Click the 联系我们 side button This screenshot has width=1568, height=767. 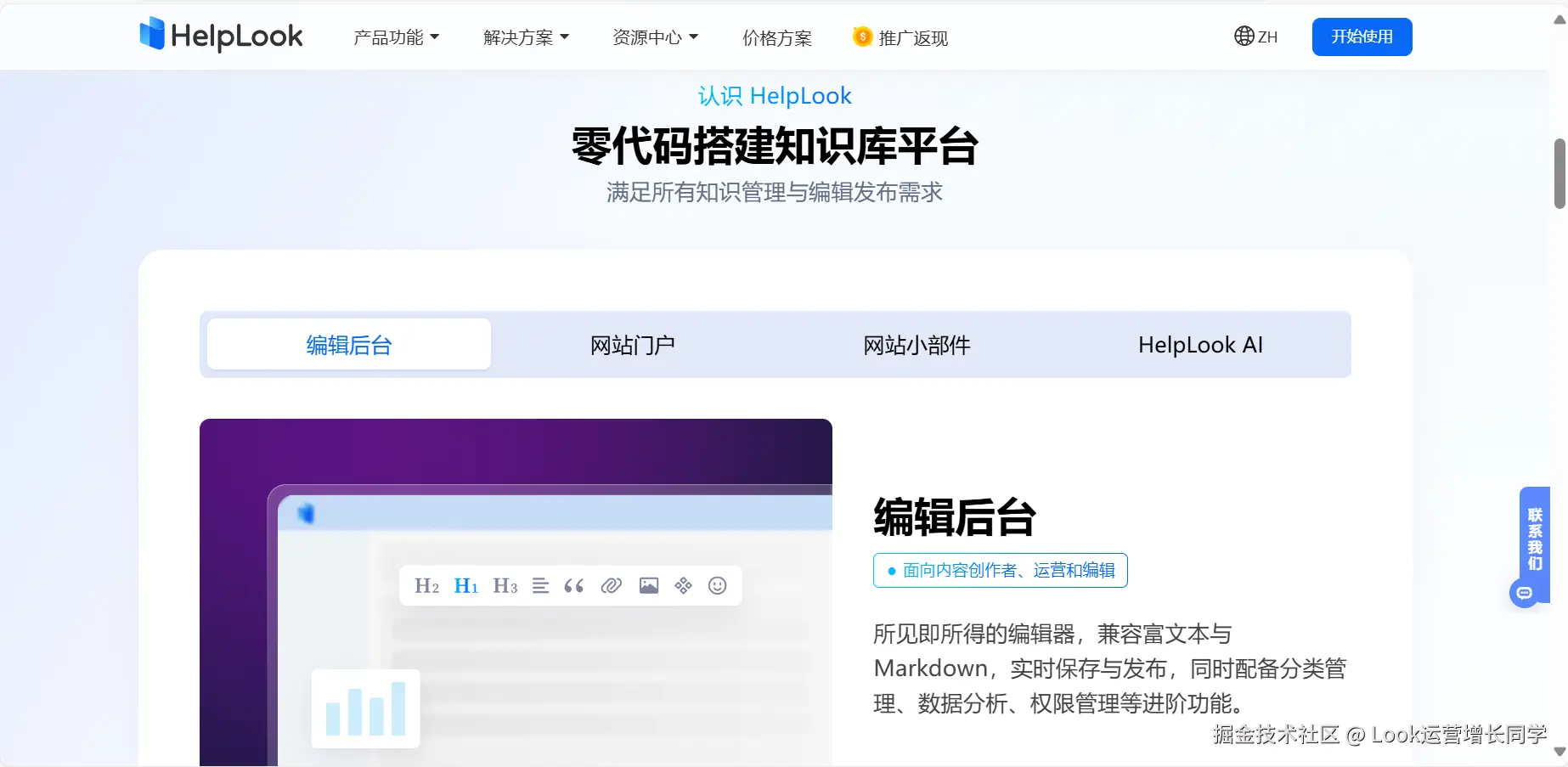1535,539
